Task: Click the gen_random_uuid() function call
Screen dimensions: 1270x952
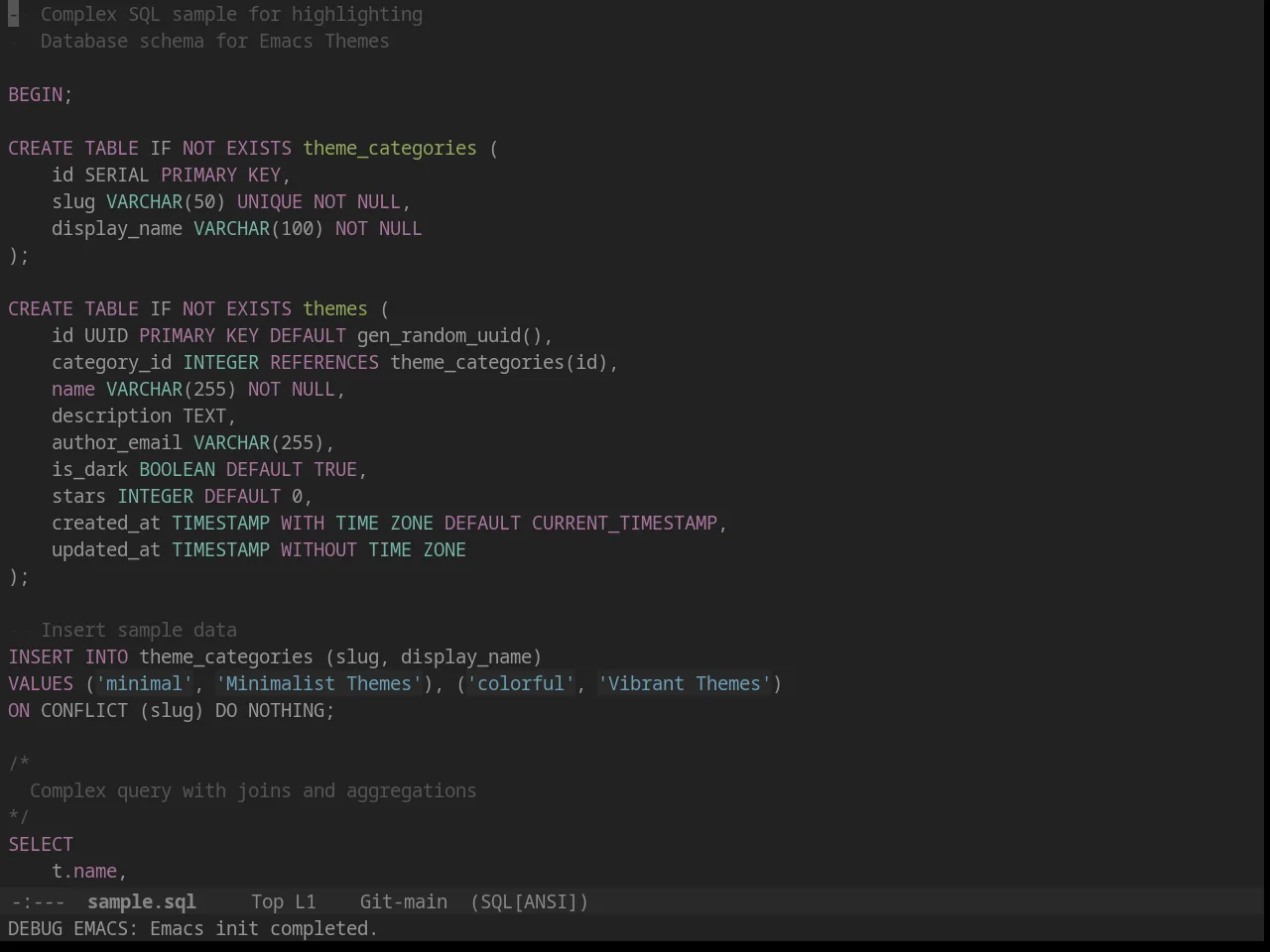Action: (x=449, y=336)
